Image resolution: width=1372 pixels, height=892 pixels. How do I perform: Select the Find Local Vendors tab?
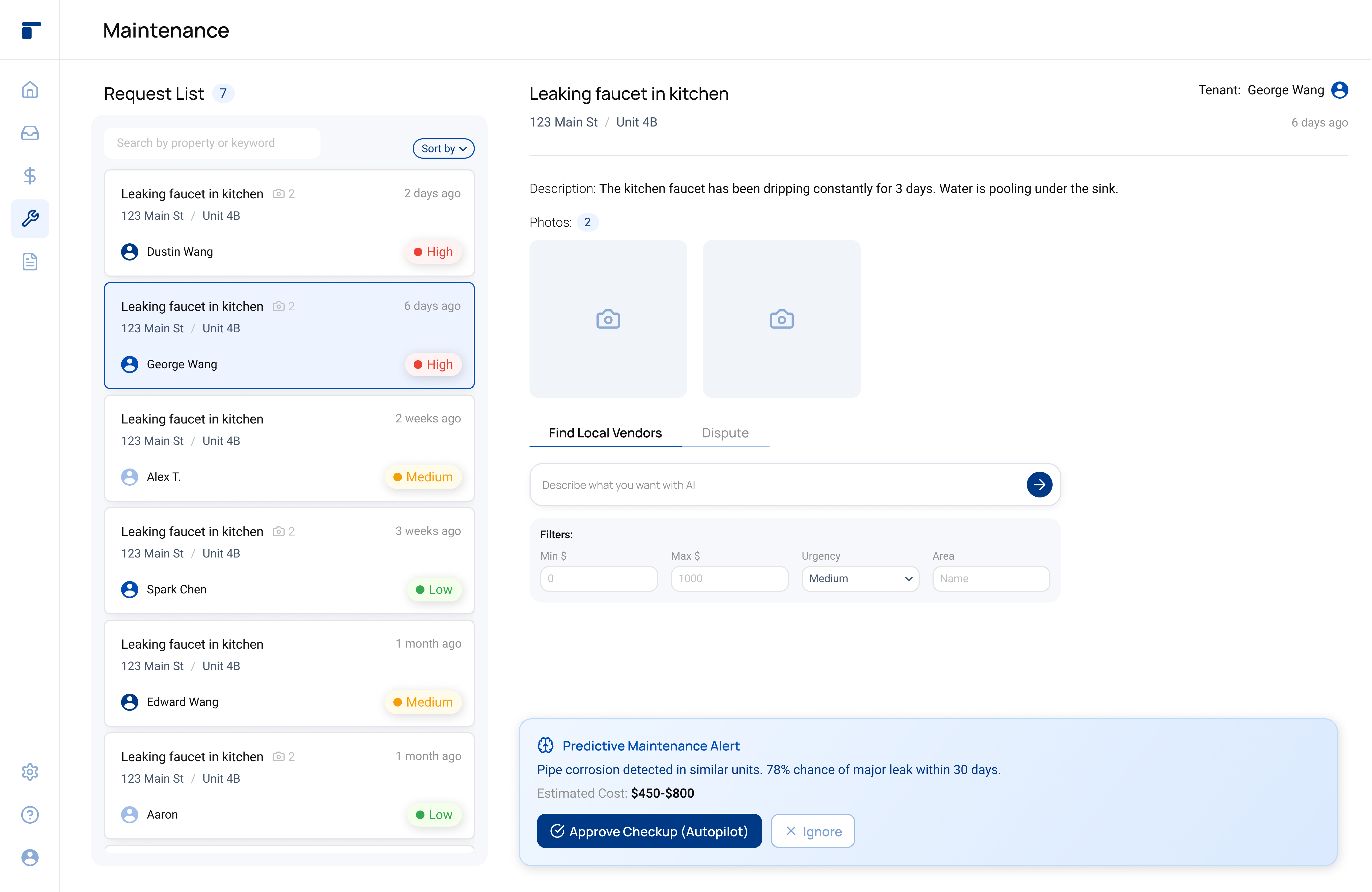605,433
